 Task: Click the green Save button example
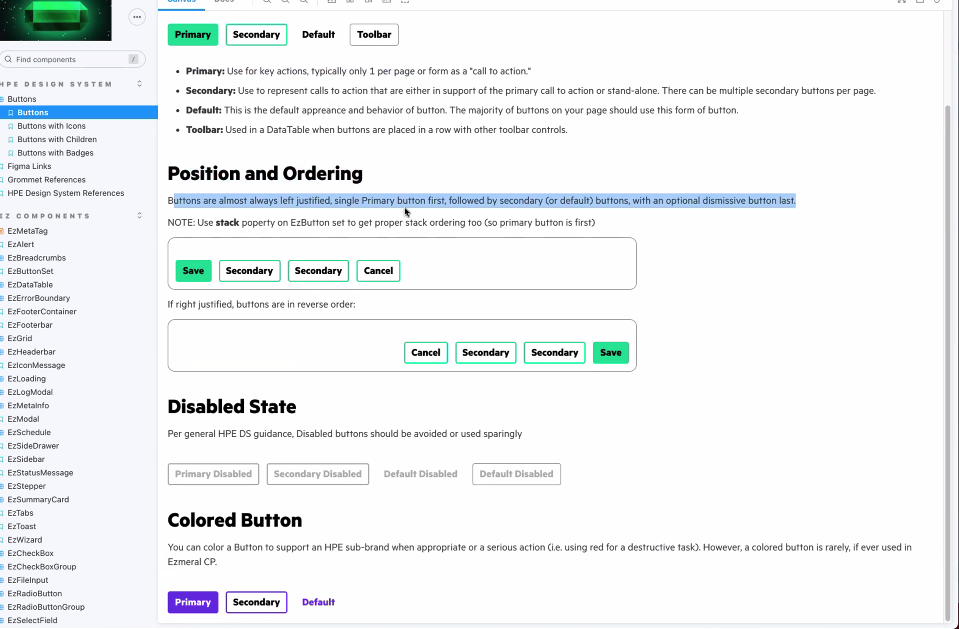[x=193, y=270]
